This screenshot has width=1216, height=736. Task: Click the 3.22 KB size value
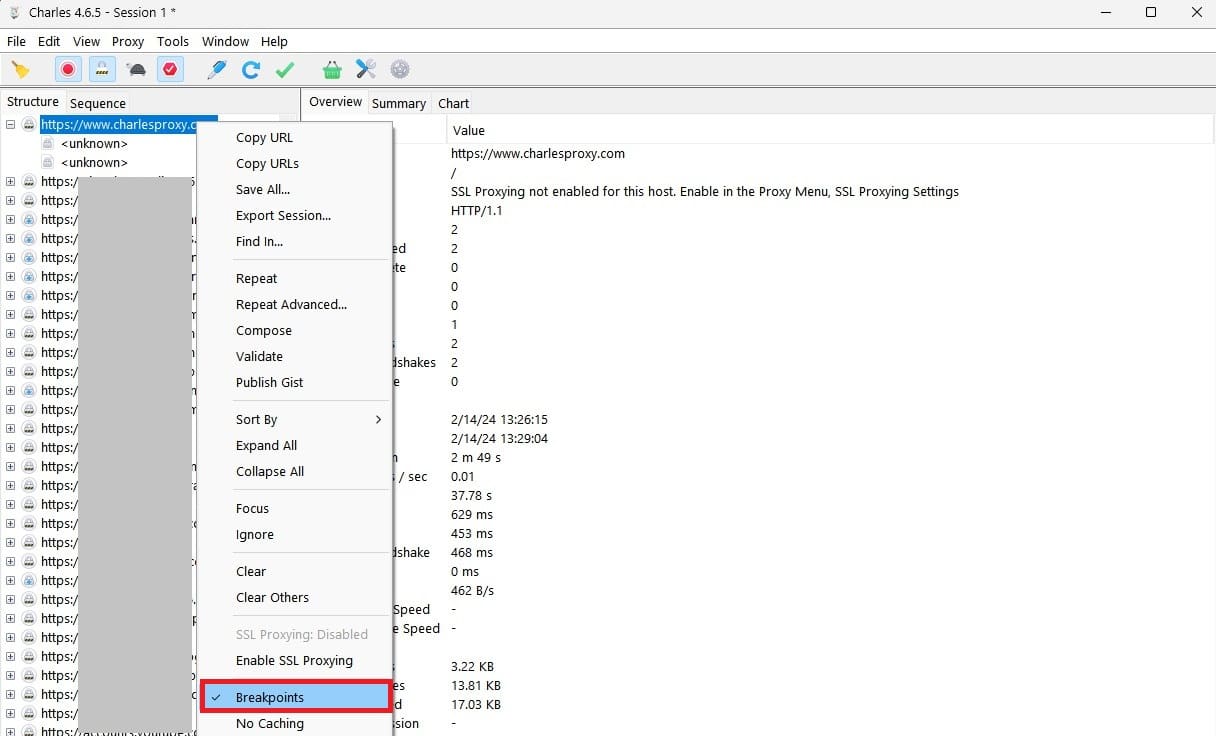473,666
